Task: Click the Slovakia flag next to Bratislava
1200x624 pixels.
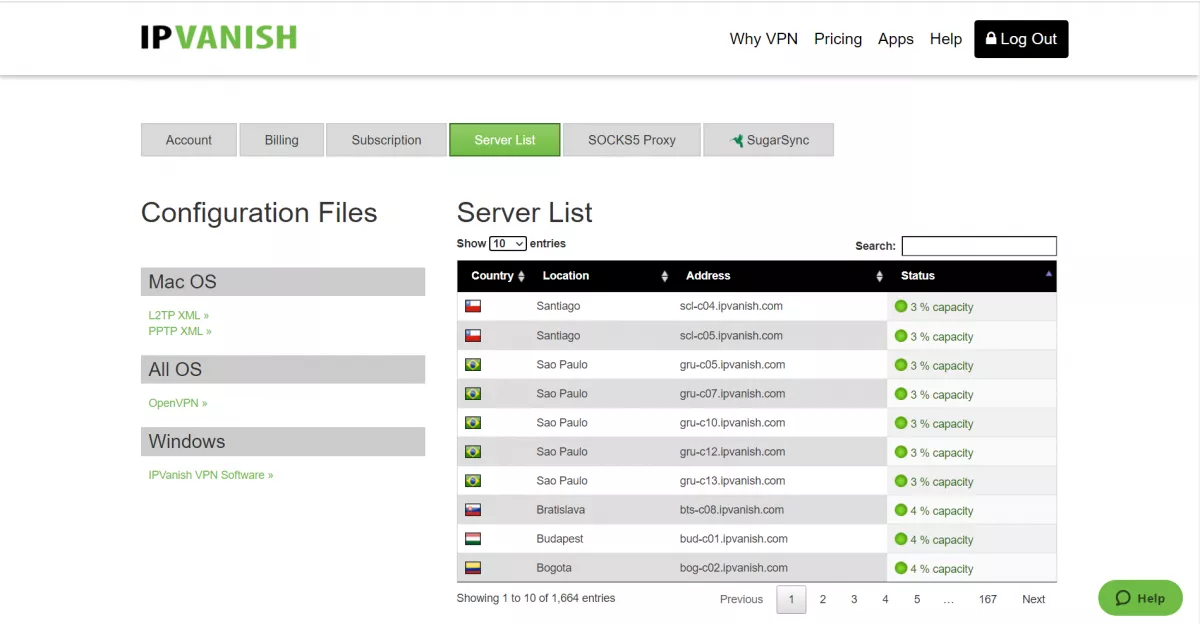Action: pyautogui.click(x=473, y=510)
